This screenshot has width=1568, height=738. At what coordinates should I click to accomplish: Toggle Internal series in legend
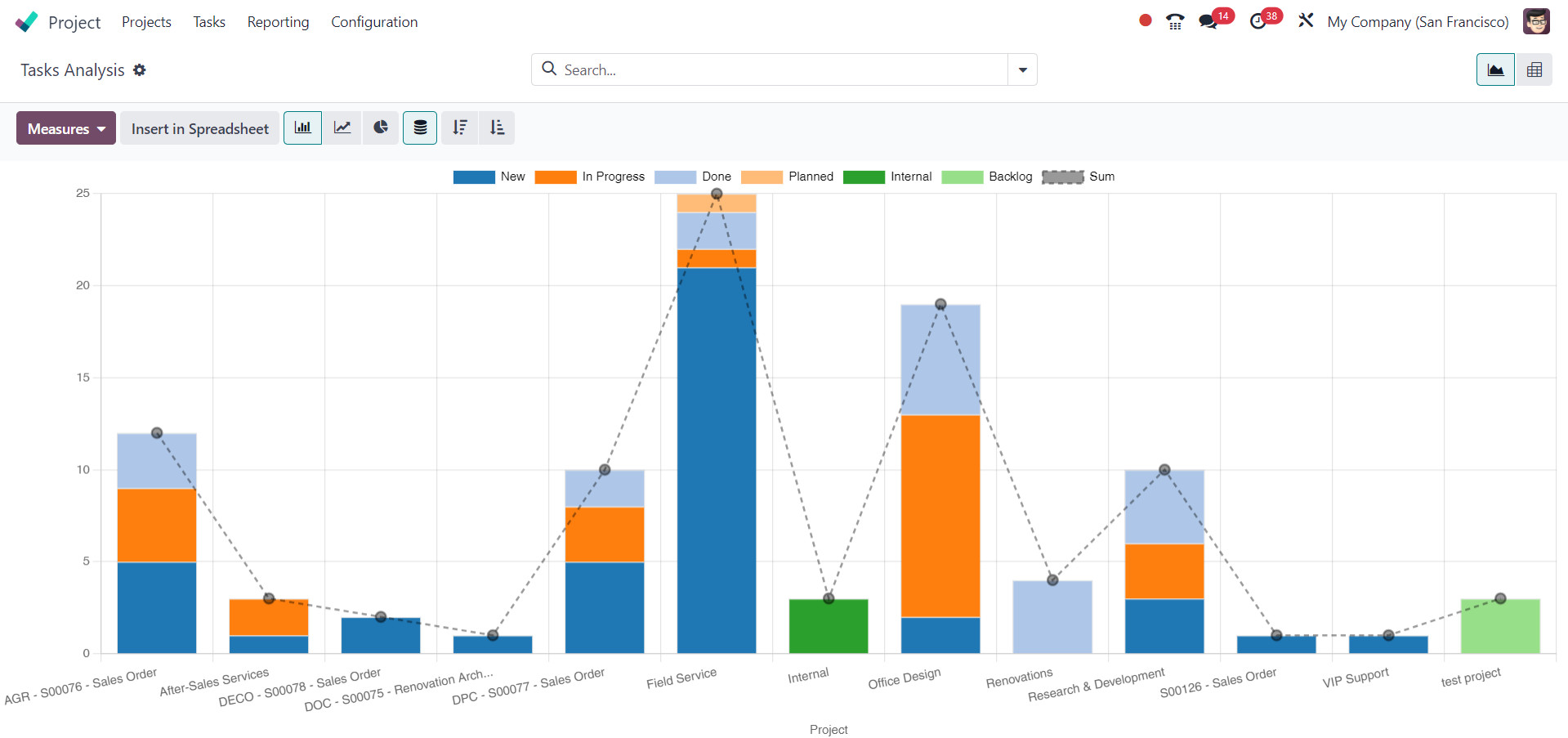[887, 177]
